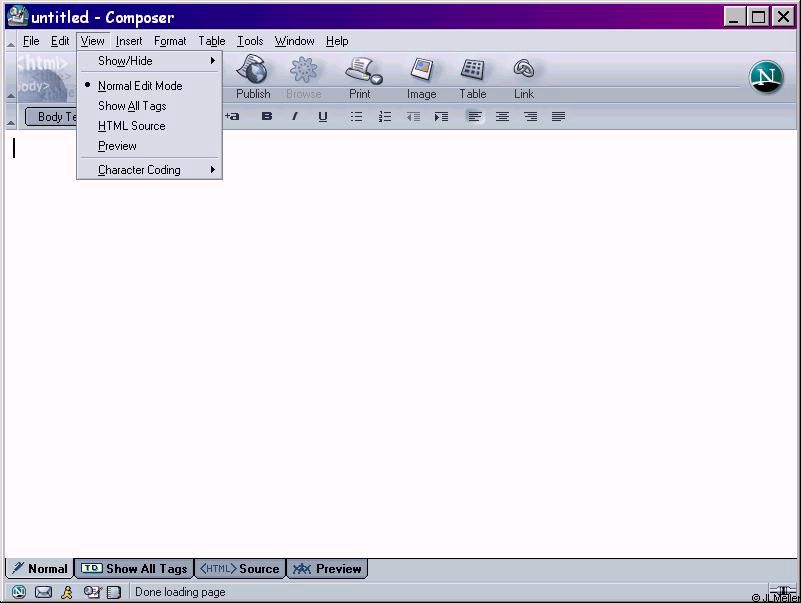801x603 pixels.
Task: Click the greyed-out Browse toolbar icon
Action: (x=303, y=78)
